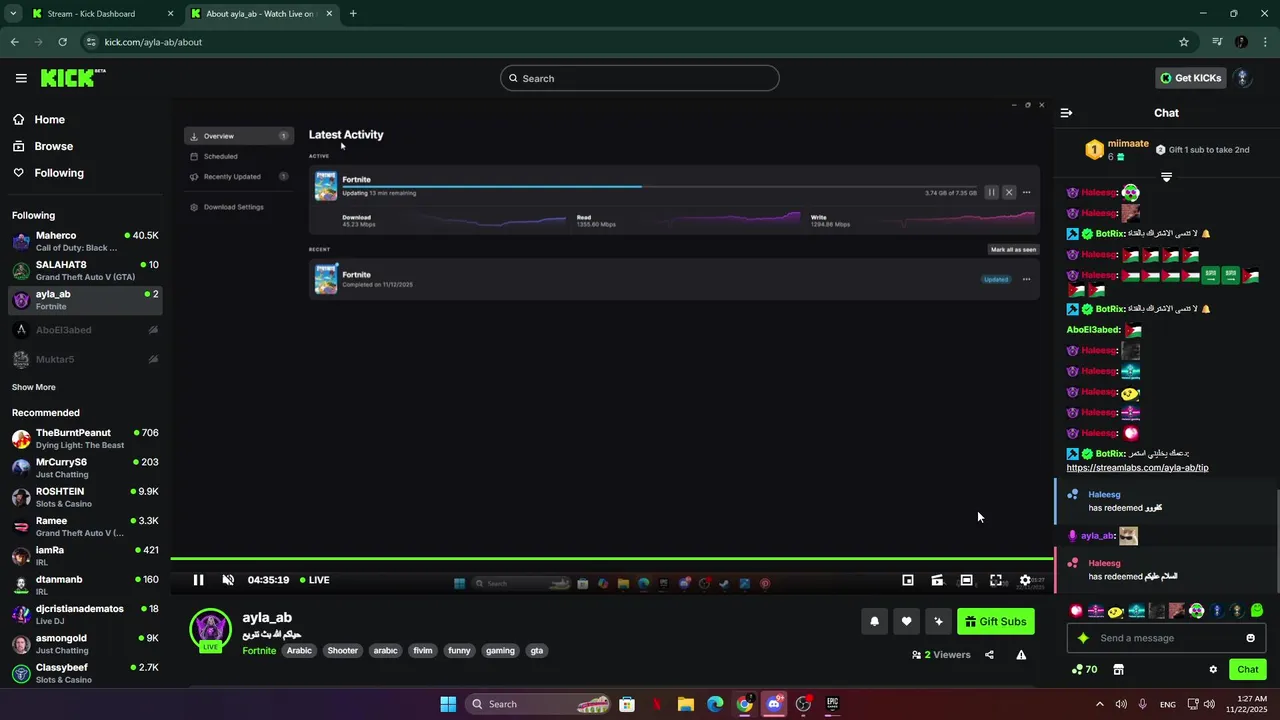Screen dimensions: 1280x720
Task: Open the hamburger sidebar menu
Action: click(x=21, y=78)
